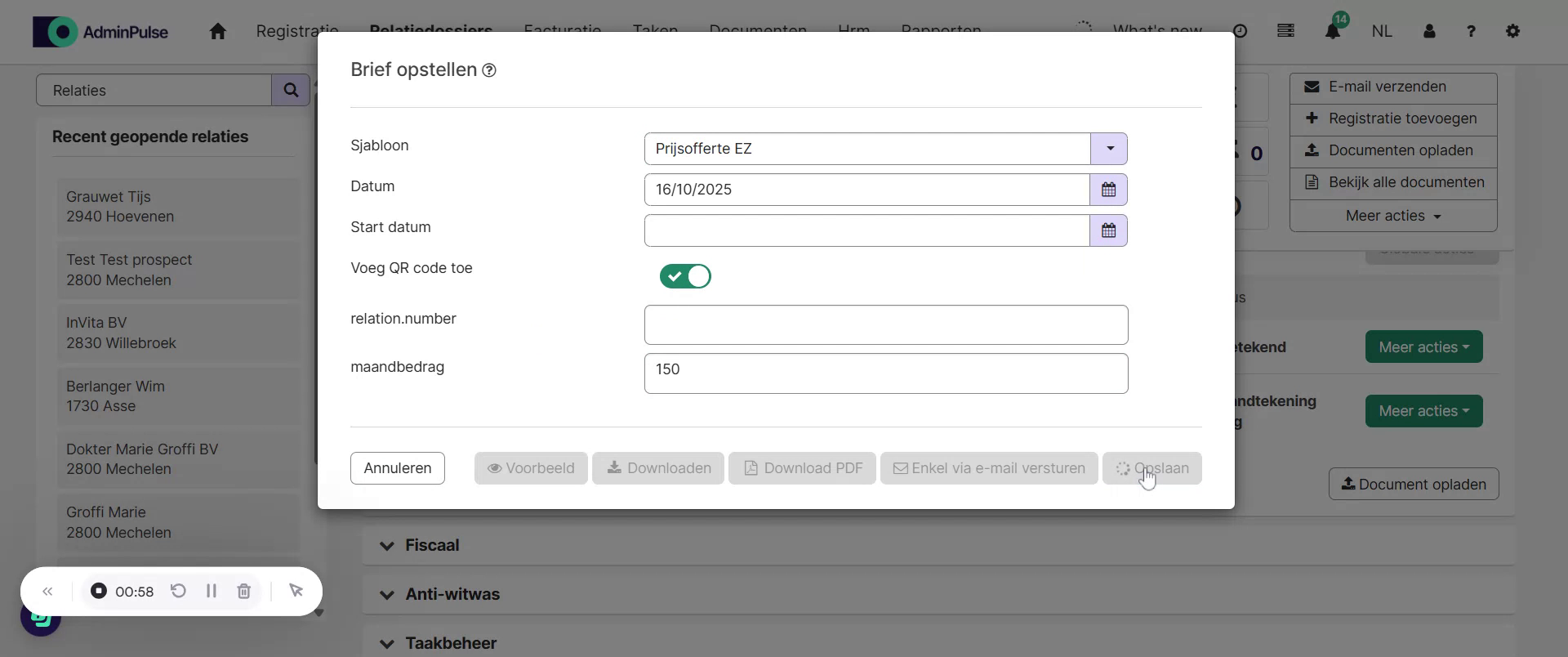Click the relation.number text field
The width and height of the screenshot is (1568, 657).
pyautogui.click(x=886, y=325)
